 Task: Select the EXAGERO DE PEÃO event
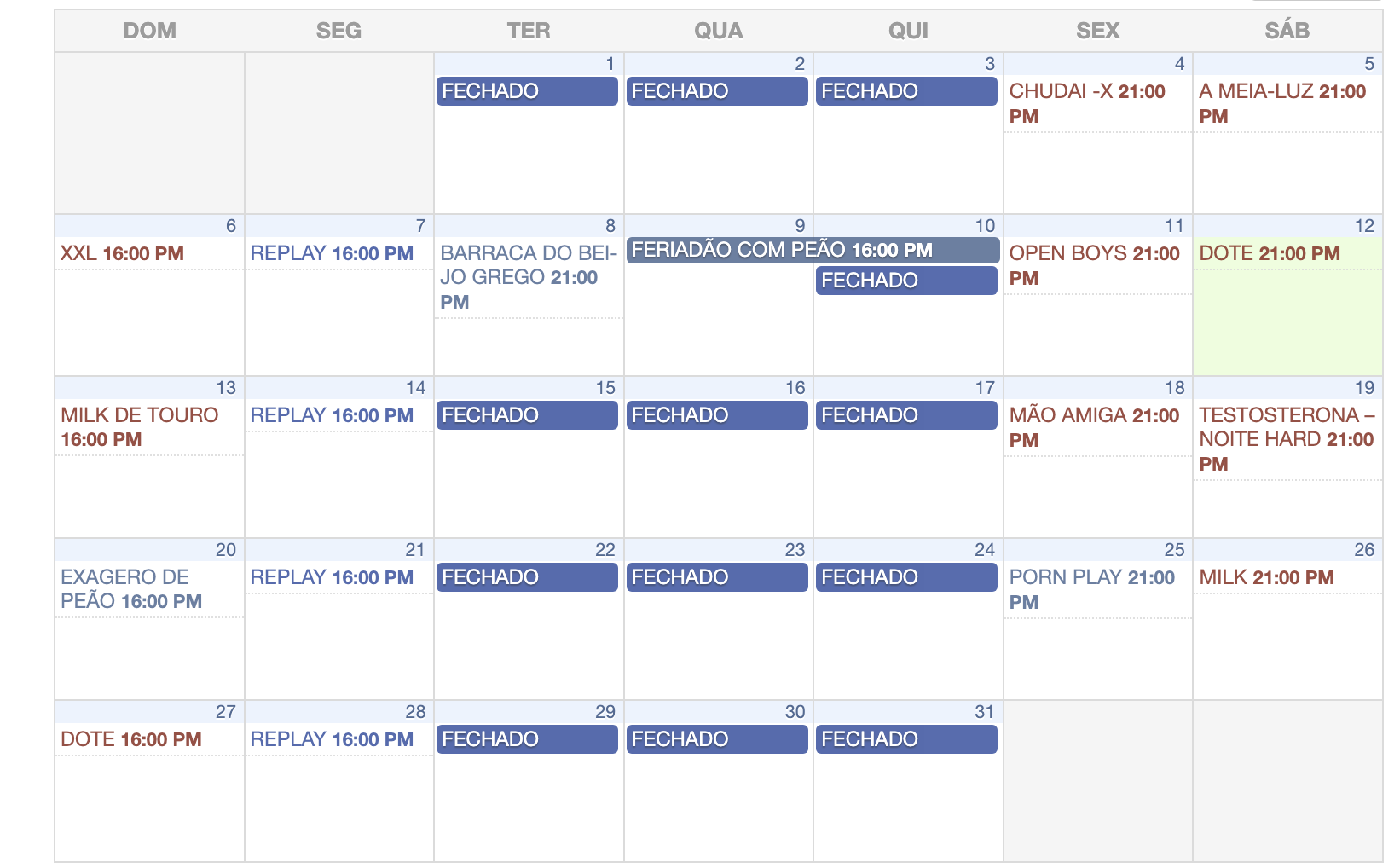click(130, 589)
